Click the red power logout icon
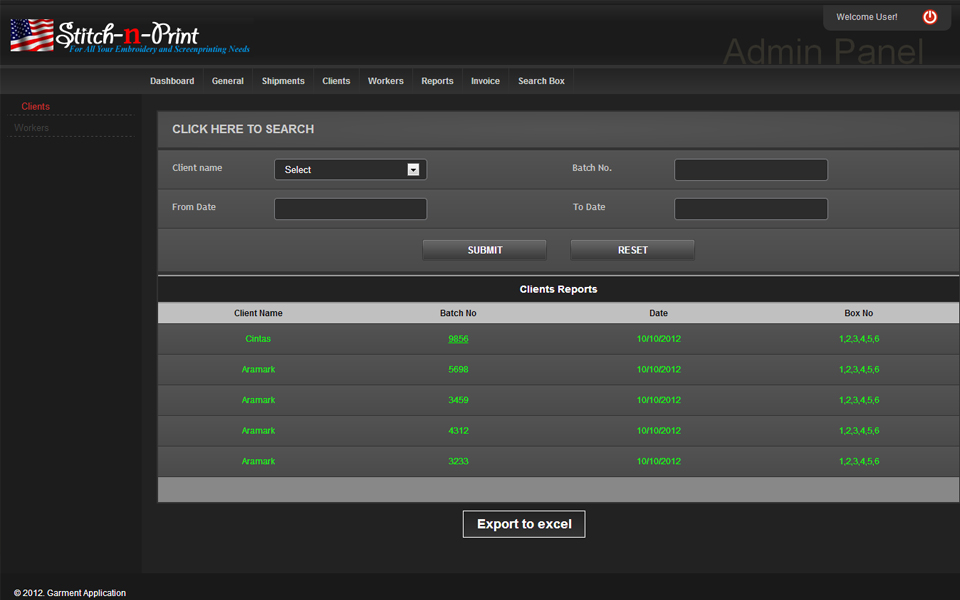The image size is (960, 600). coord(930,17)
